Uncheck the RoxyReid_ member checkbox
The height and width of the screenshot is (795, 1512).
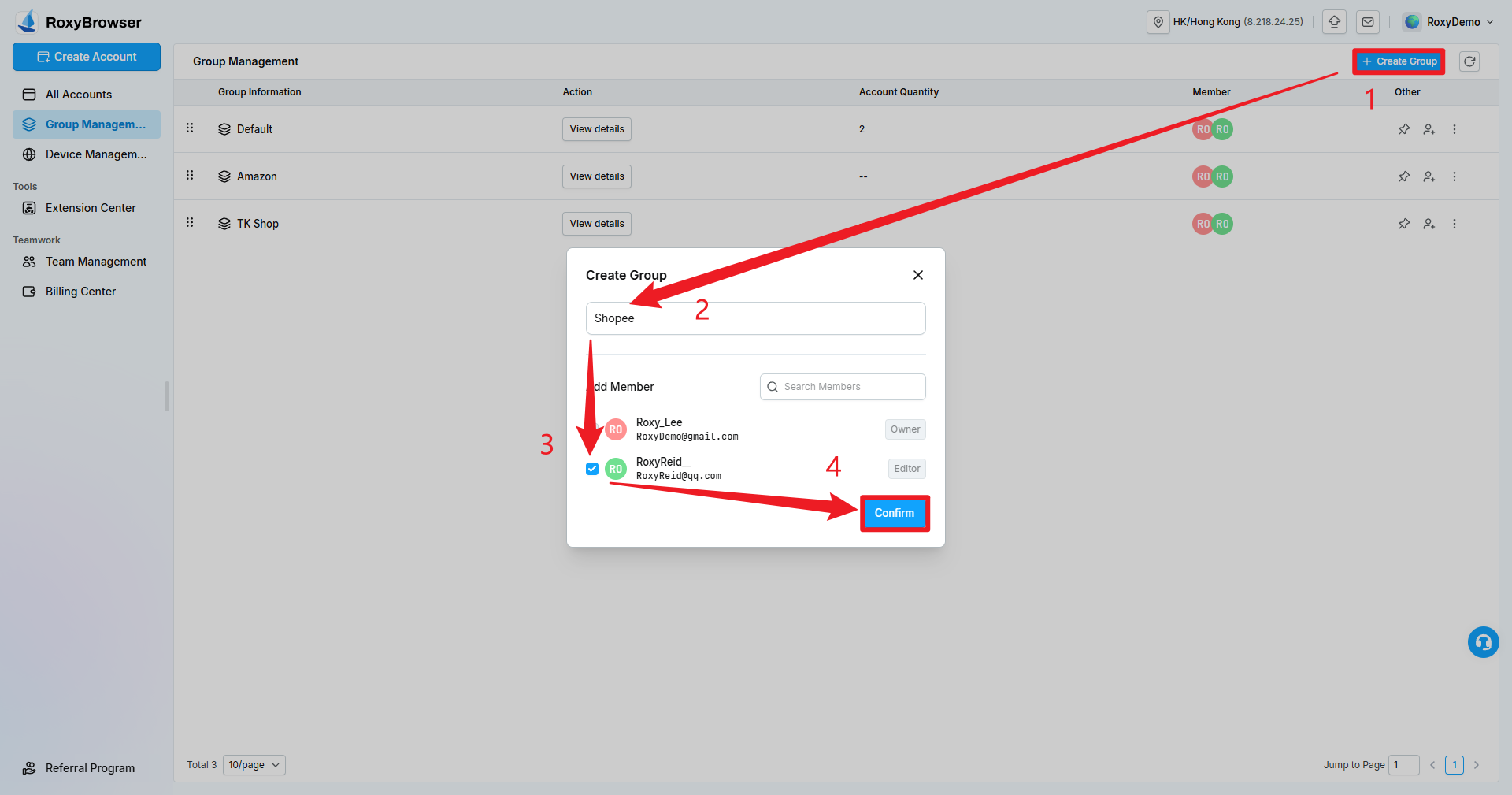pos(592,469)
